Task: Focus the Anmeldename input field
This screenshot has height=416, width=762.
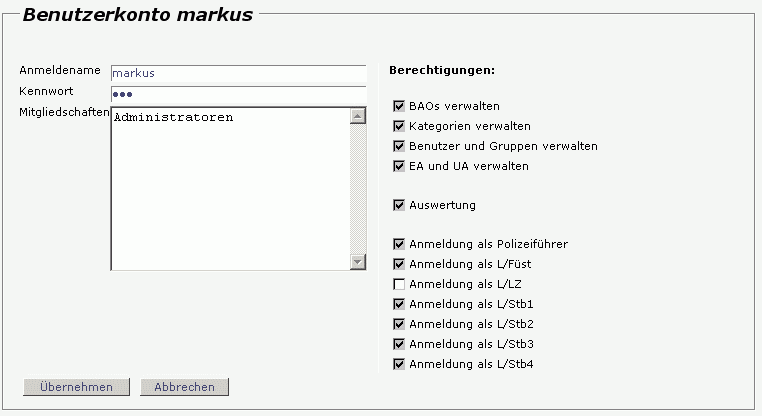Action: (x=238, y=73)
